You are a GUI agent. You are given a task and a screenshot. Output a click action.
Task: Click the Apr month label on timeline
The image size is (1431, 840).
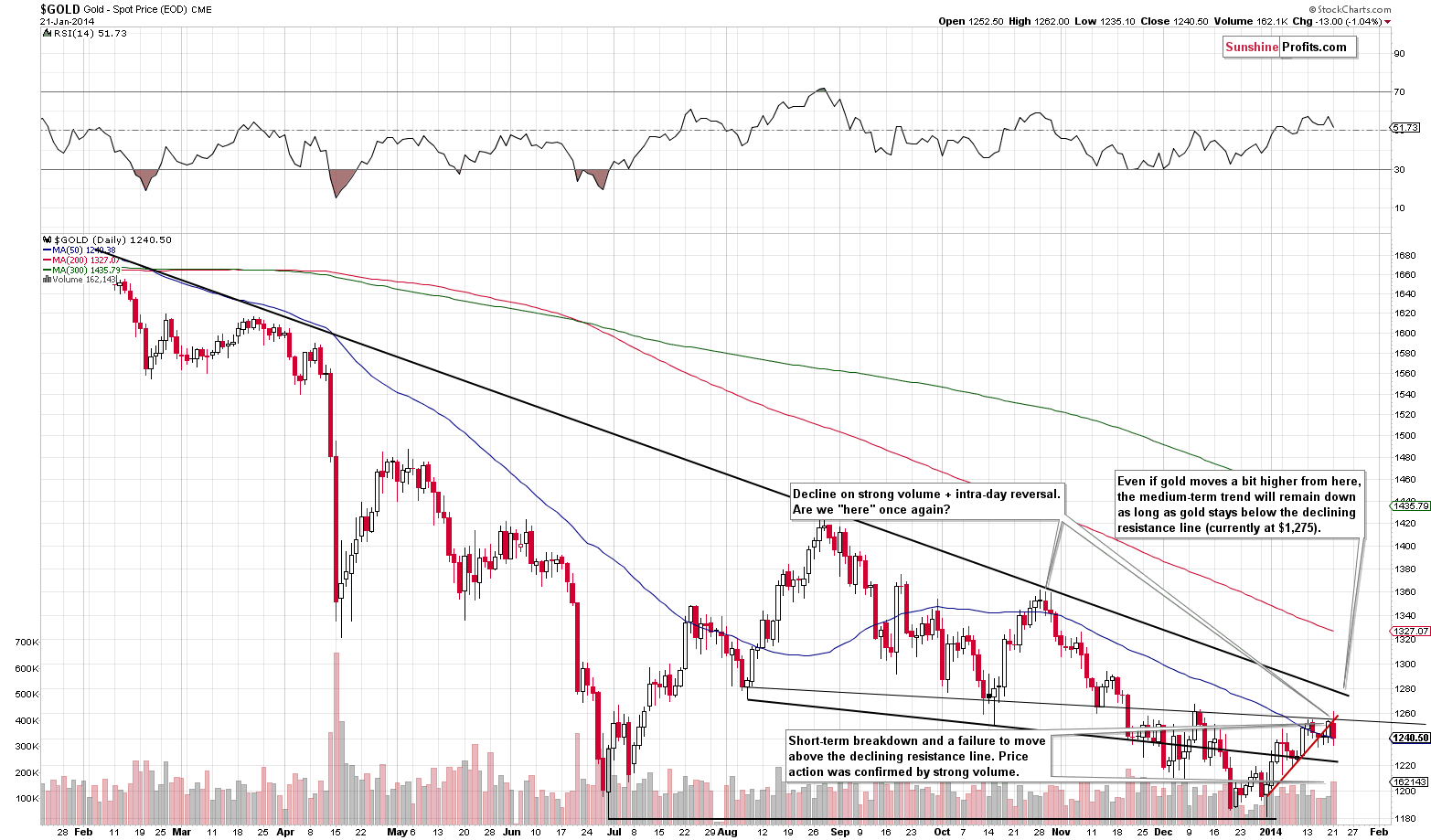[285, 832]
